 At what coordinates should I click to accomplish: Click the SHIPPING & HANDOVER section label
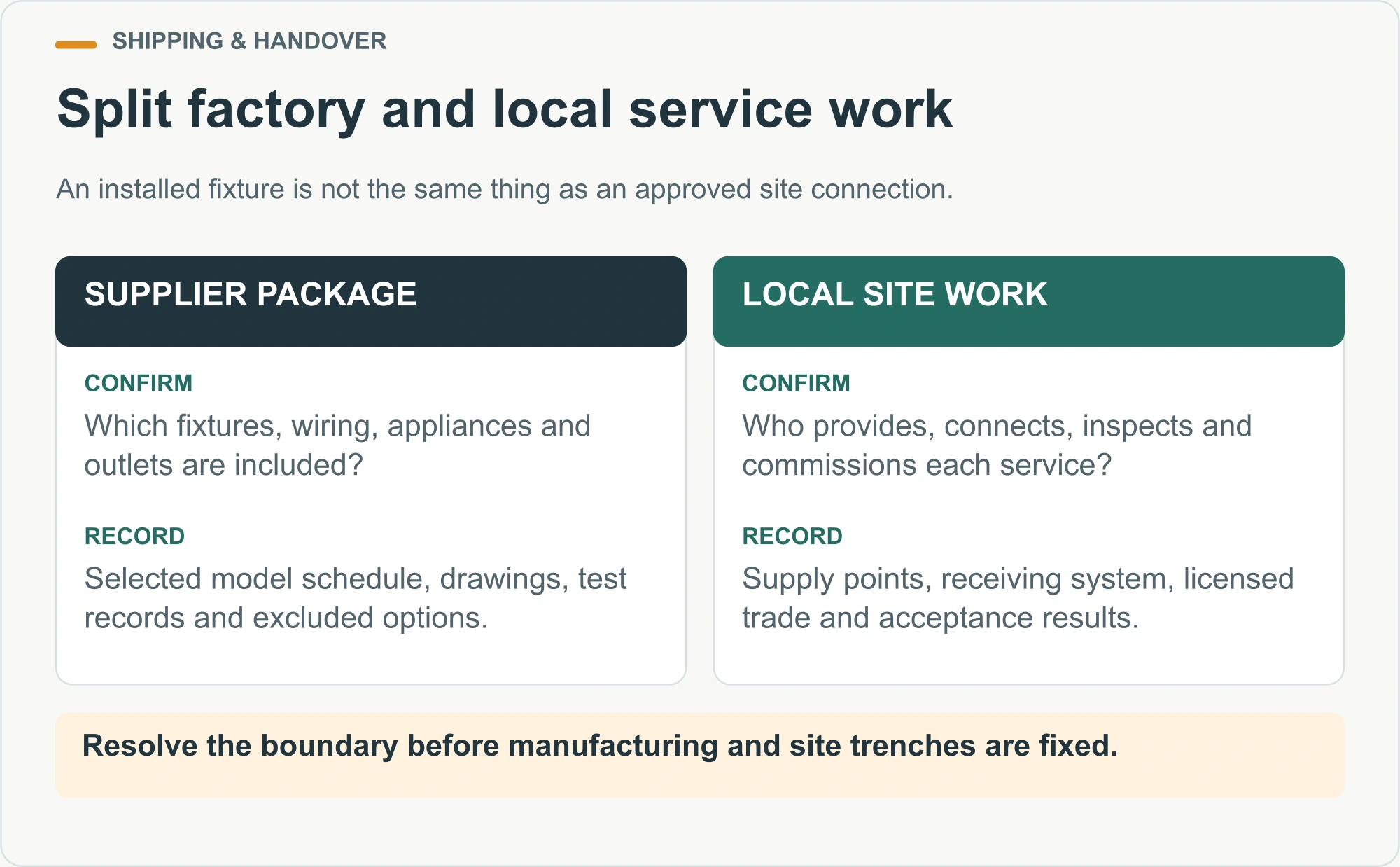pyautogui.click(x=249, y=41)
